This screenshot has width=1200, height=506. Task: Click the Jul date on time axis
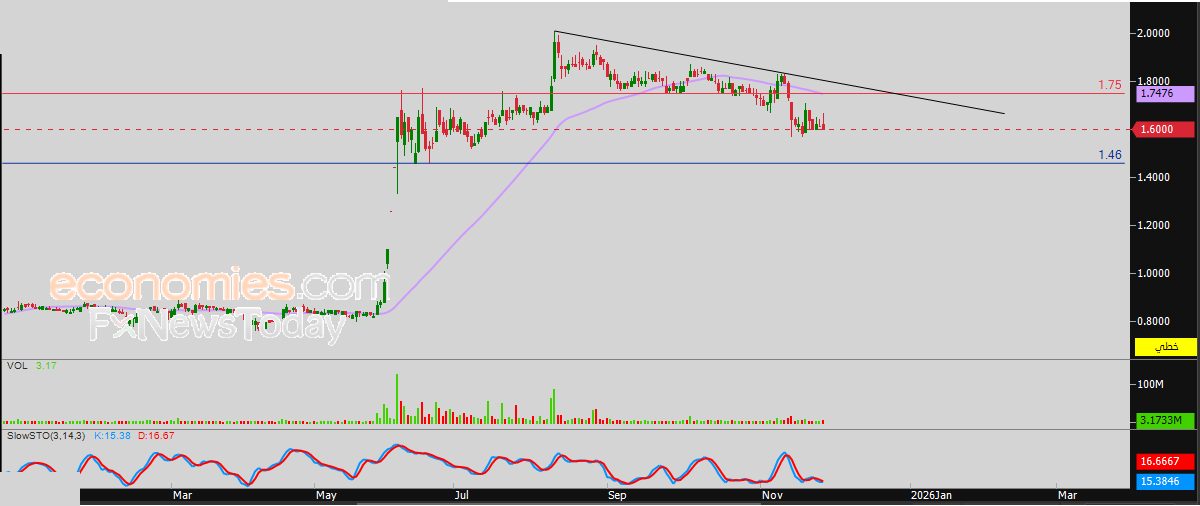(461, 495)
